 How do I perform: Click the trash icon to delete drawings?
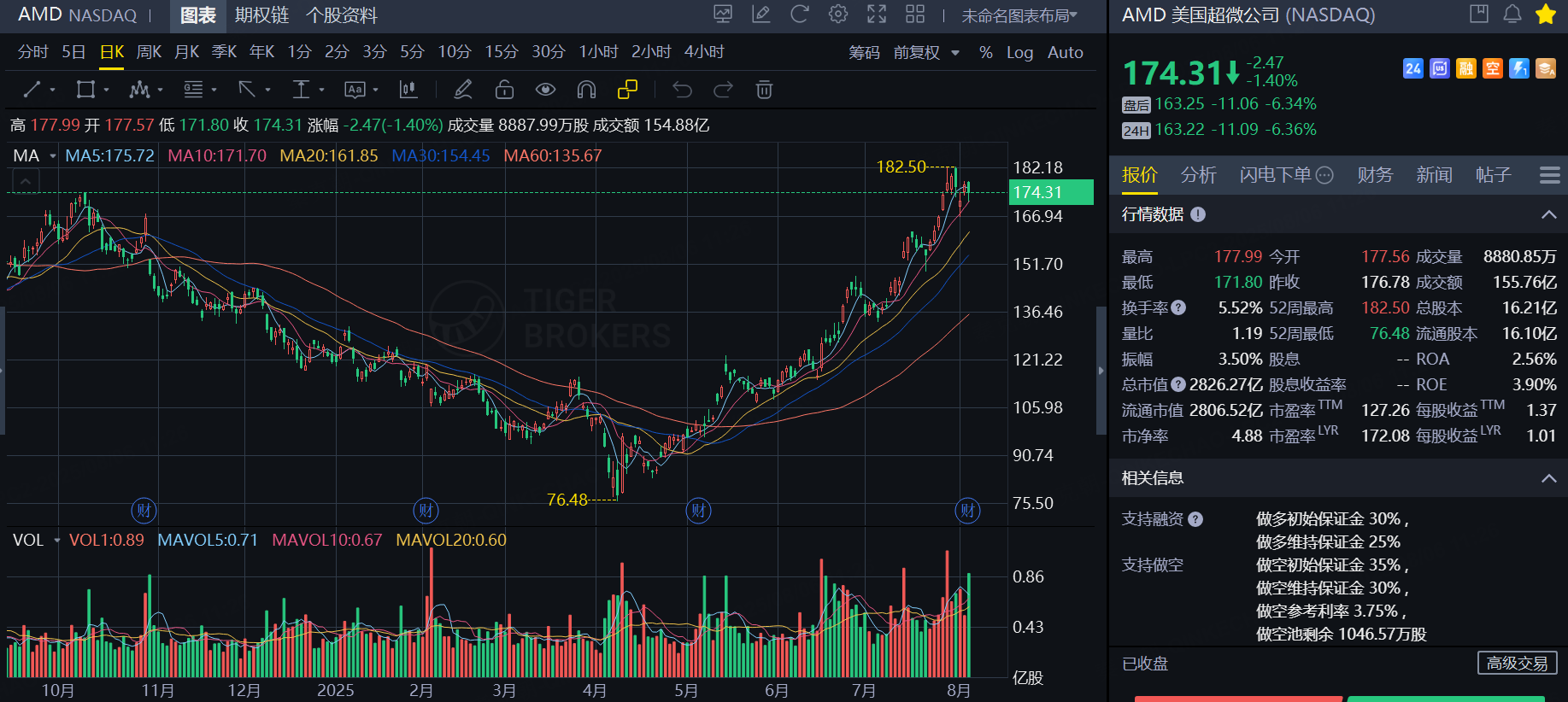tap(764, 89)
